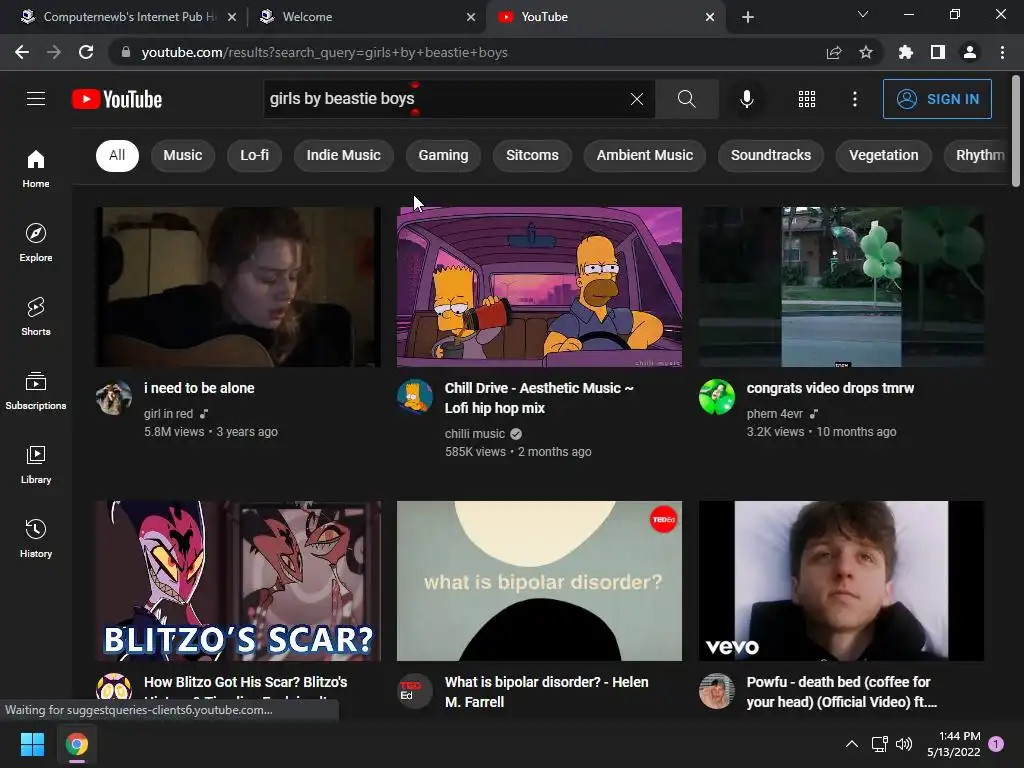The width and height of the screenshot is (1024, 768).
Task: Close the YouTube tab
Action: (710, 17)
